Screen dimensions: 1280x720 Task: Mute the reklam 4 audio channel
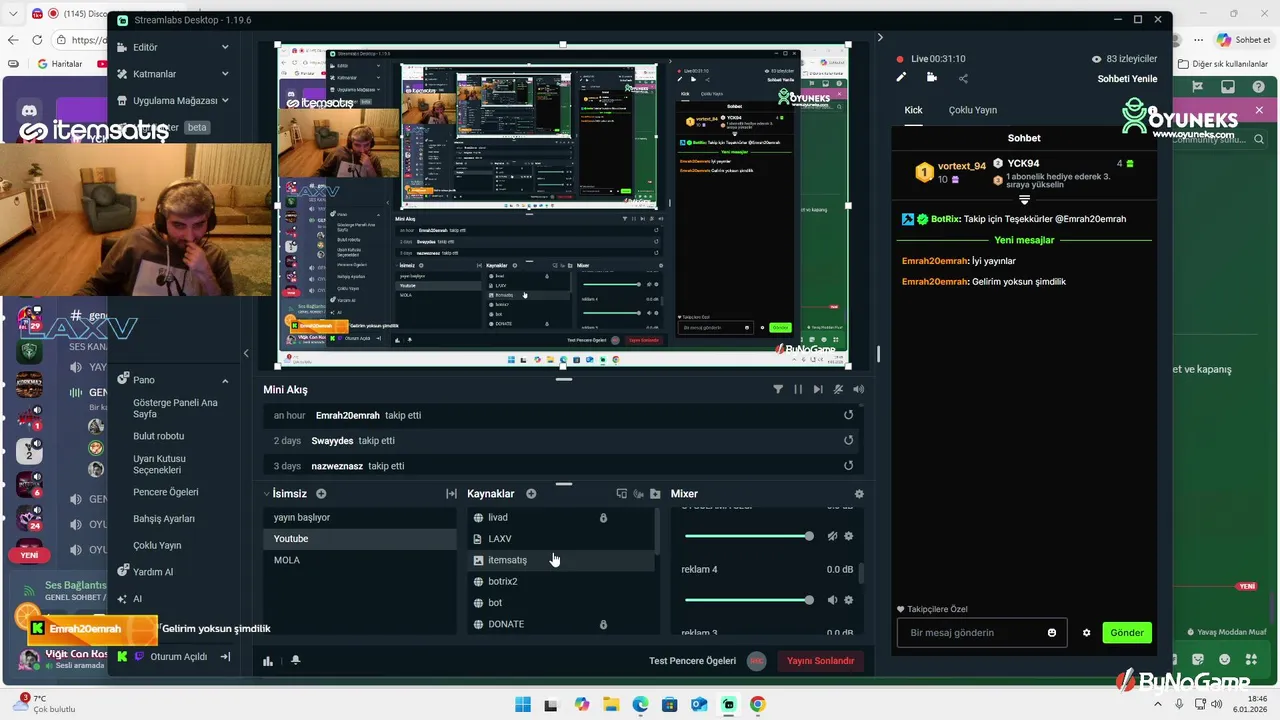tap(832, 600)
